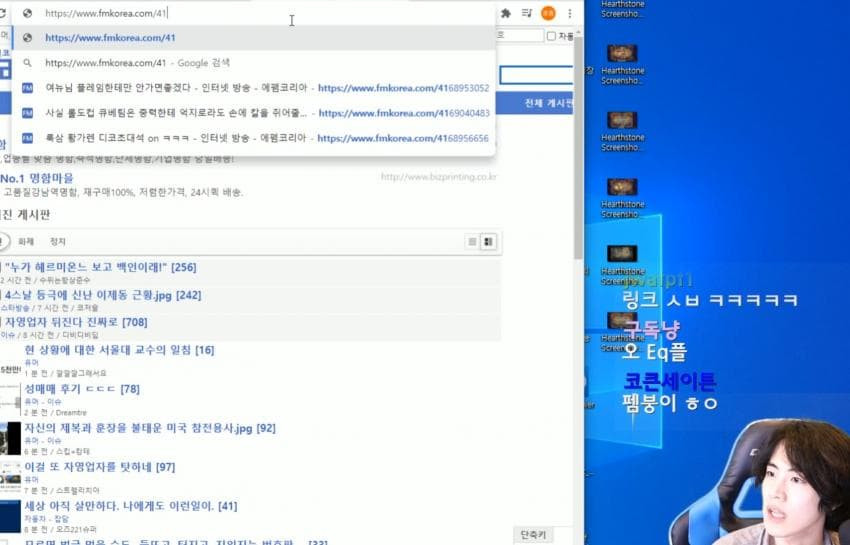Open post "누가 헤르미온느 보고 백인이래!"
The width and height of the screenshot is (850, 545).
100,267
